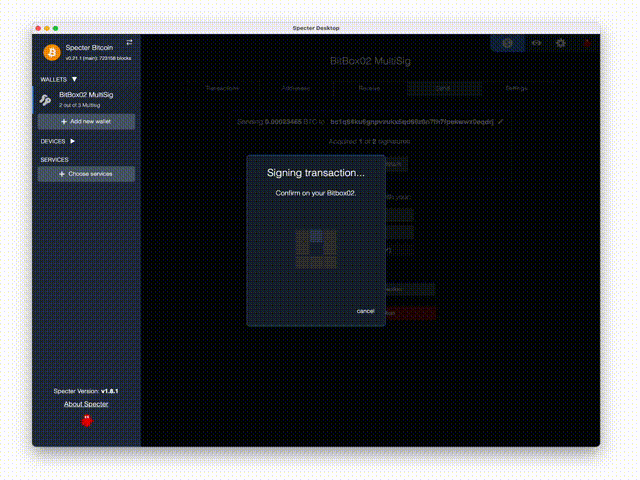The height and width of the screenshot is (480, 640).
Task: Click the recipient bc1q address text
Action: pos(412,122)
